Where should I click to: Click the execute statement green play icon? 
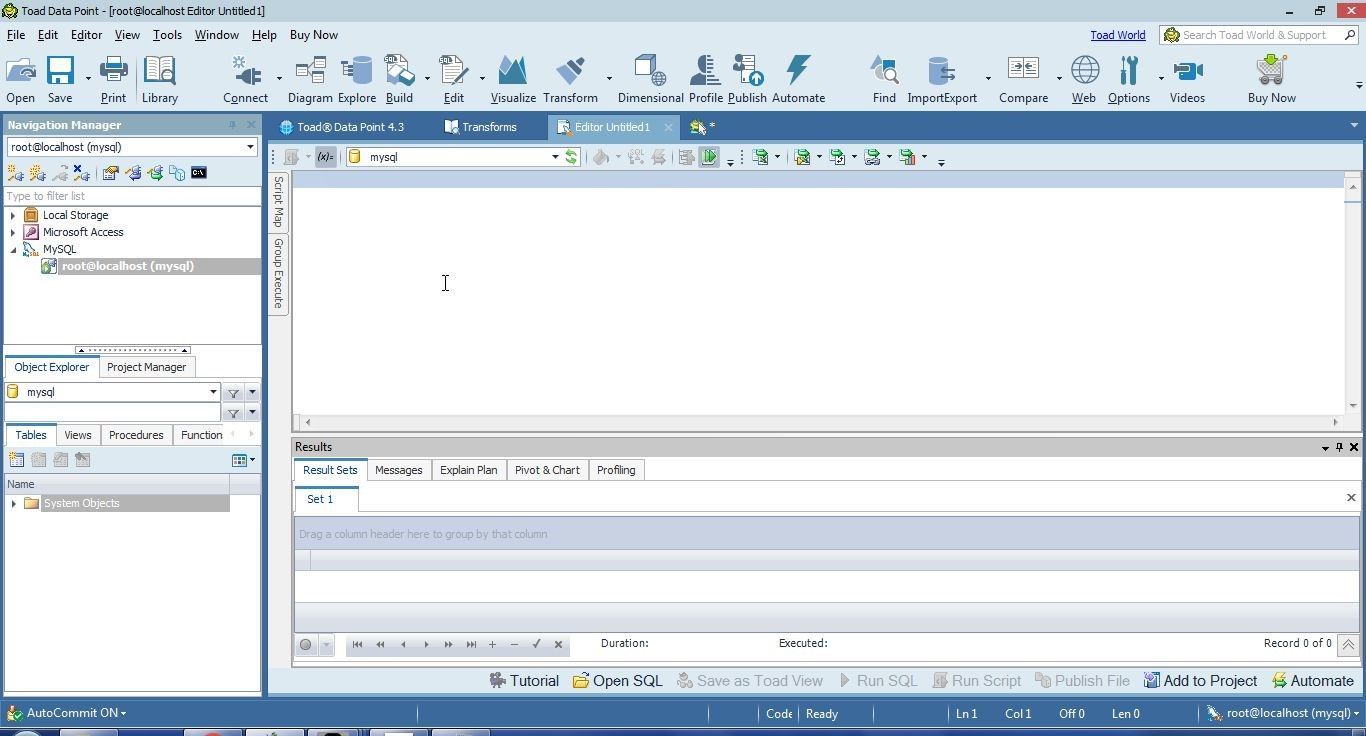(x=709, y=157)
